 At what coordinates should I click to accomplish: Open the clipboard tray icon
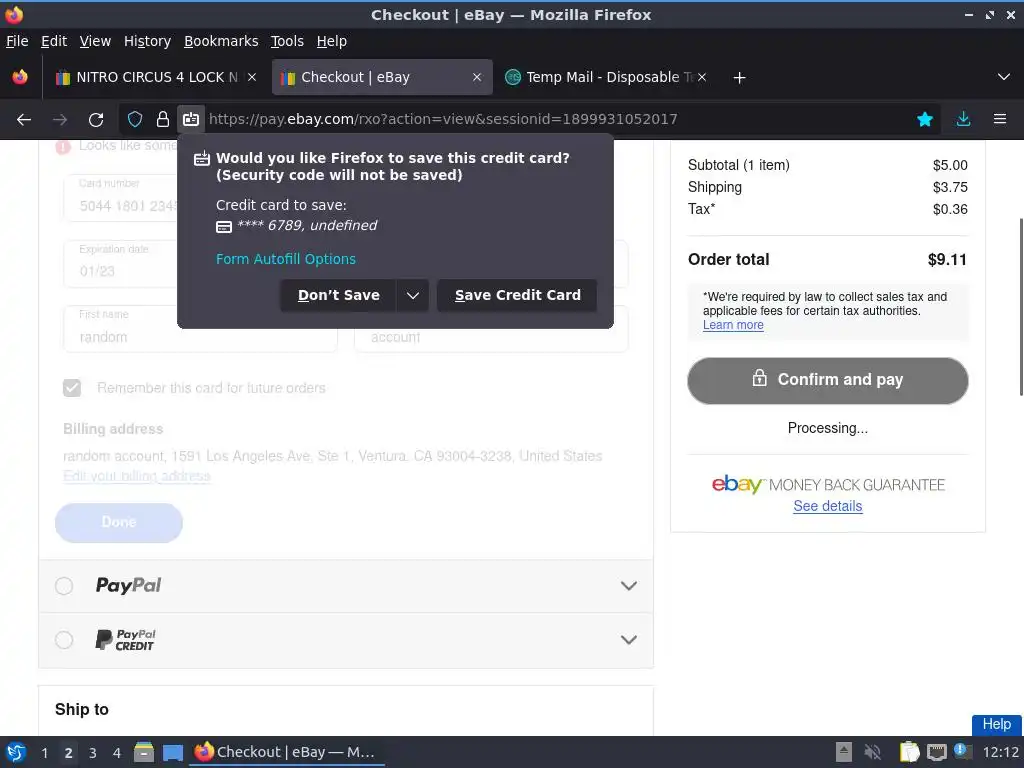coord(909,752)
